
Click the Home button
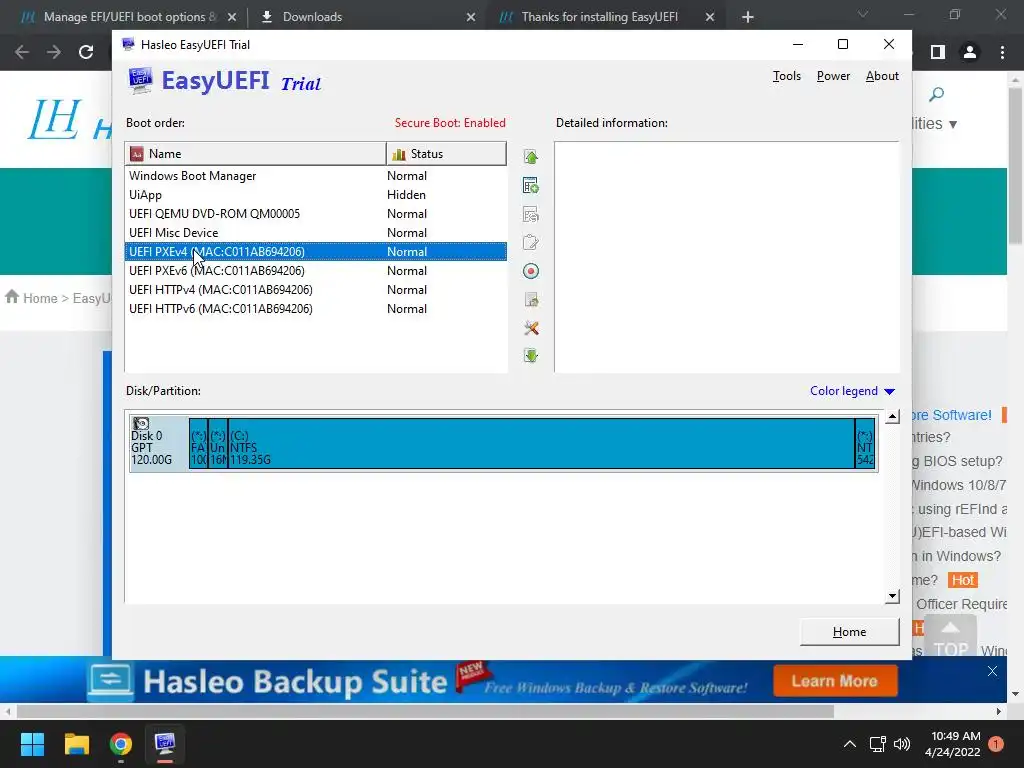click(x=849, y=632)
